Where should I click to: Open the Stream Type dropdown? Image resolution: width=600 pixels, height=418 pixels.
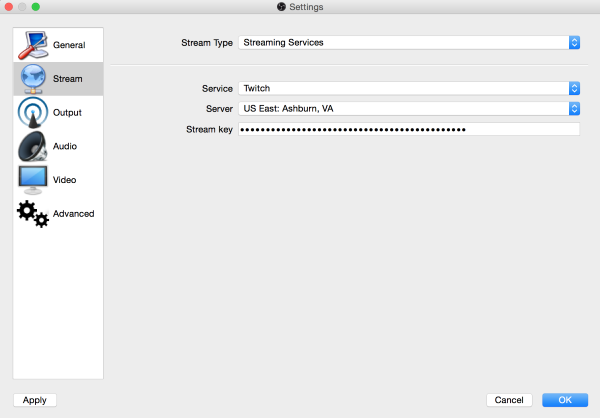pyautogui.click(x=409, y=43)
